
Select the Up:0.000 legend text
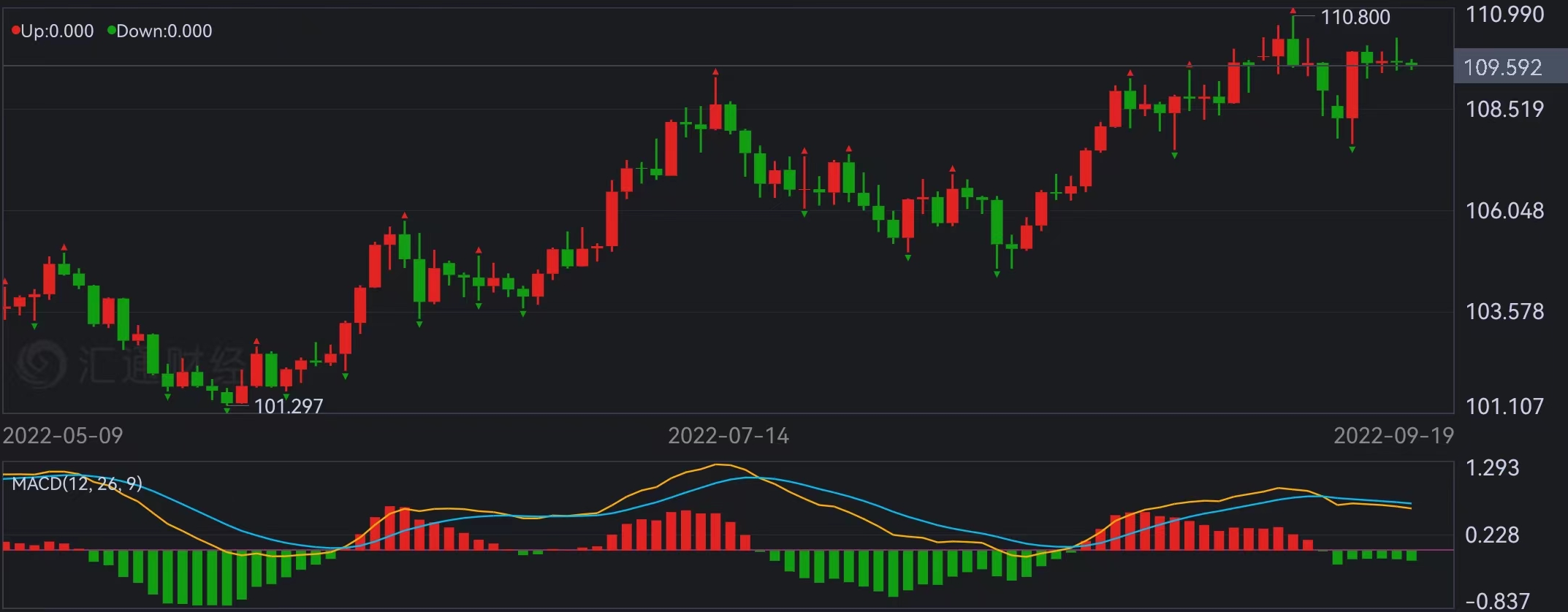click(57, 31)
